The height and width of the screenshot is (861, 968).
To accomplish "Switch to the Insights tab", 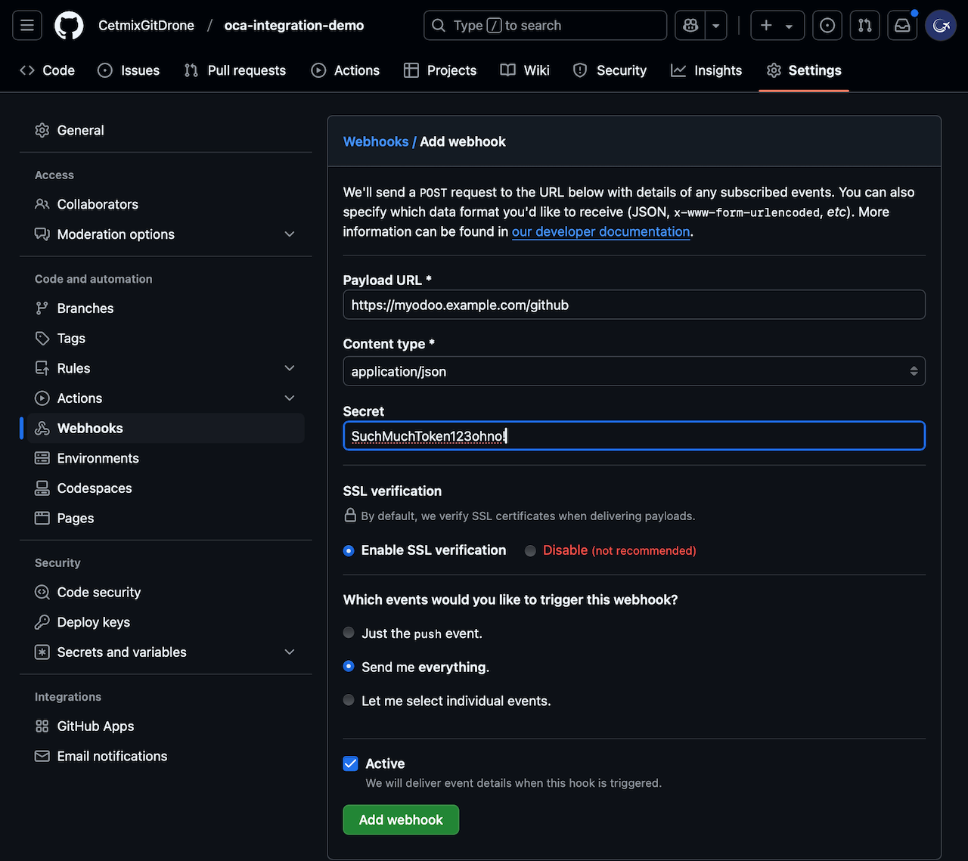I will click(x=706, y=70).
